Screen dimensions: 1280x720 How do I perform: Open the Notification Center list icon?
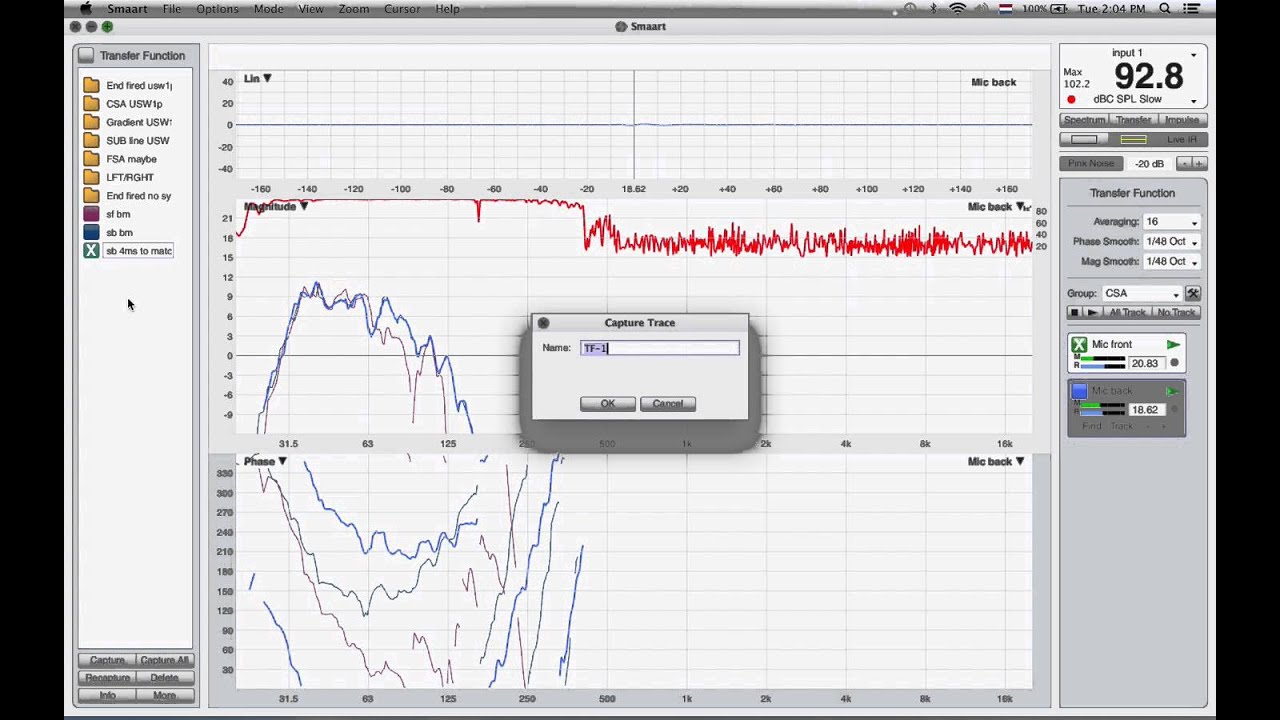1191,8
